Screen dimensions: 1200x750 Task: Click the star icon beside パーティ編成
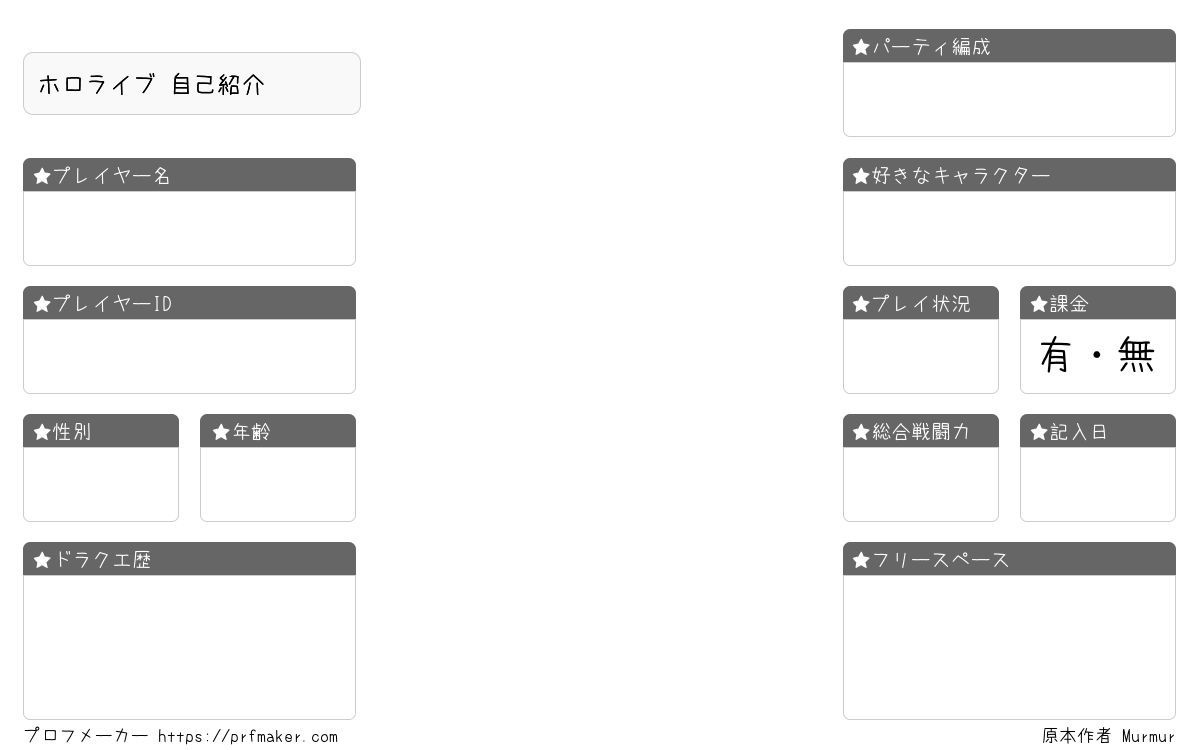pos(861,47)
